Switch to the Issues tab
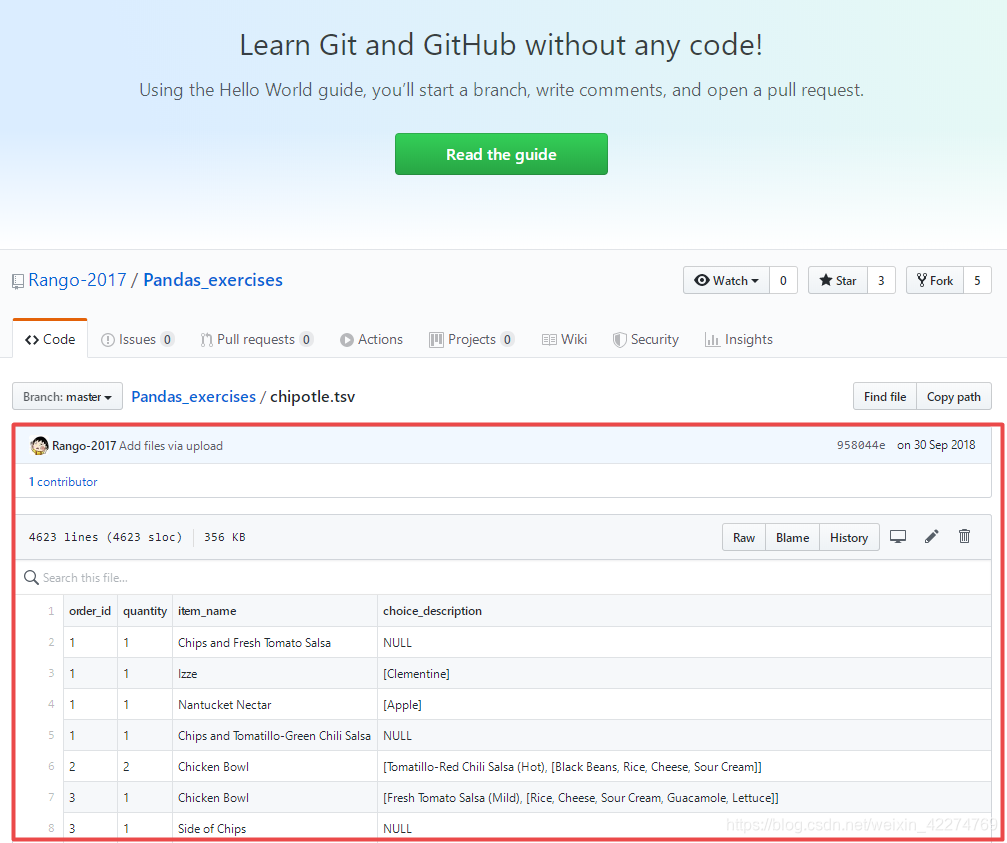This screenshot has width=1007, height=843. click(x=137, y=339)
